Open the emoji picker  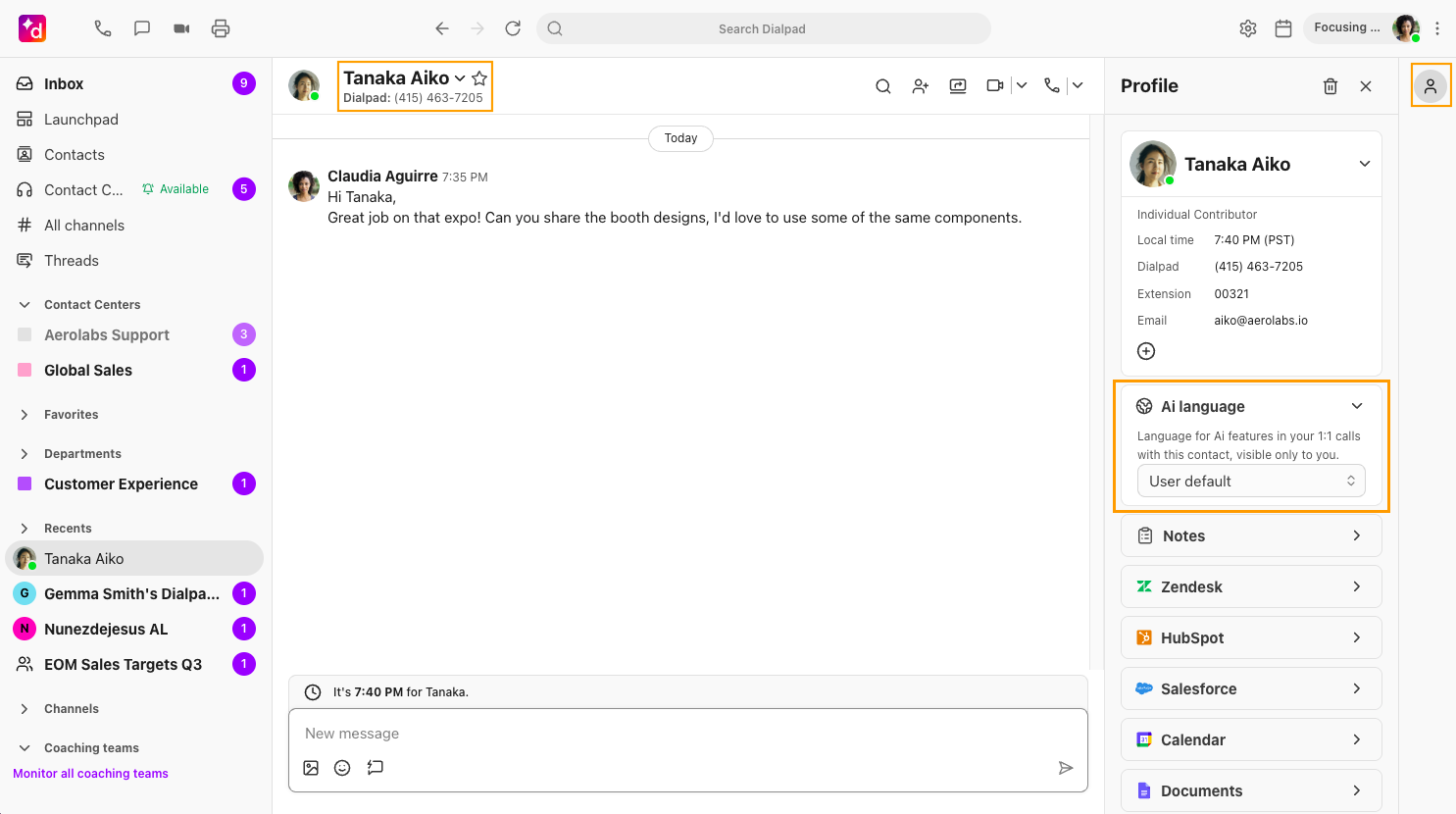(342, 768)
